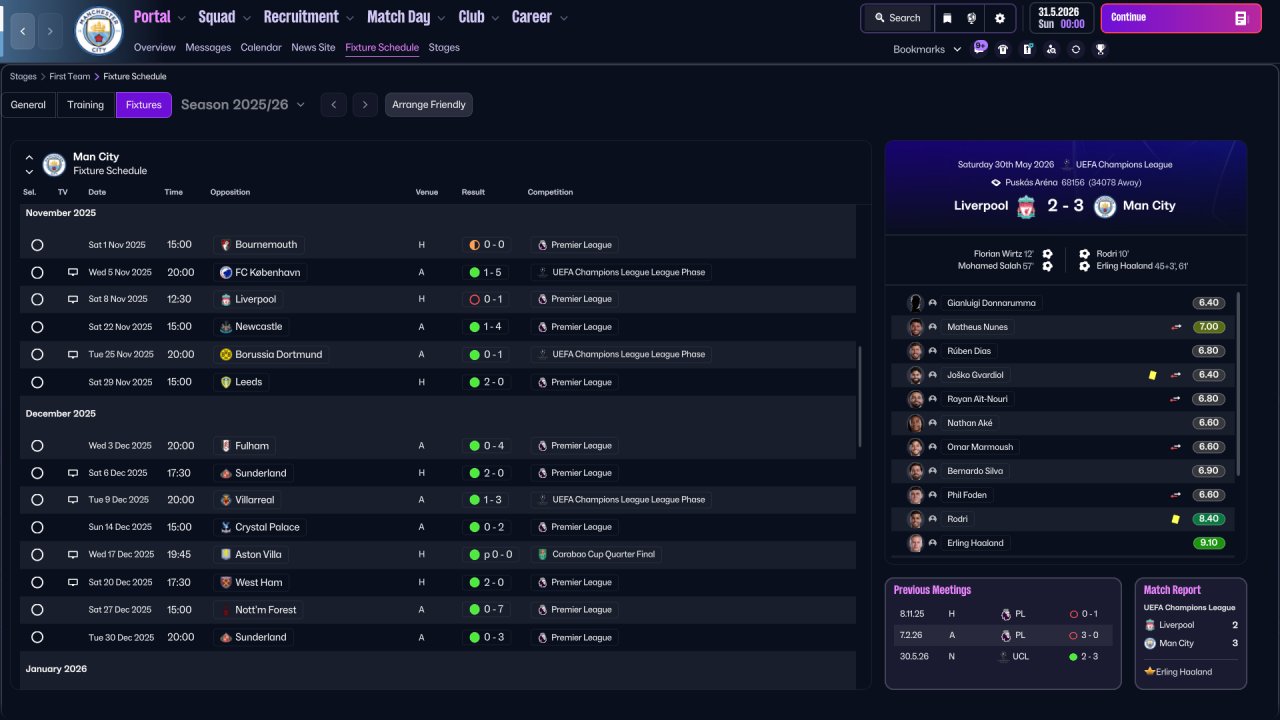
Task: Select the Nott'm Forest fixture radio button
Action: 37,610
